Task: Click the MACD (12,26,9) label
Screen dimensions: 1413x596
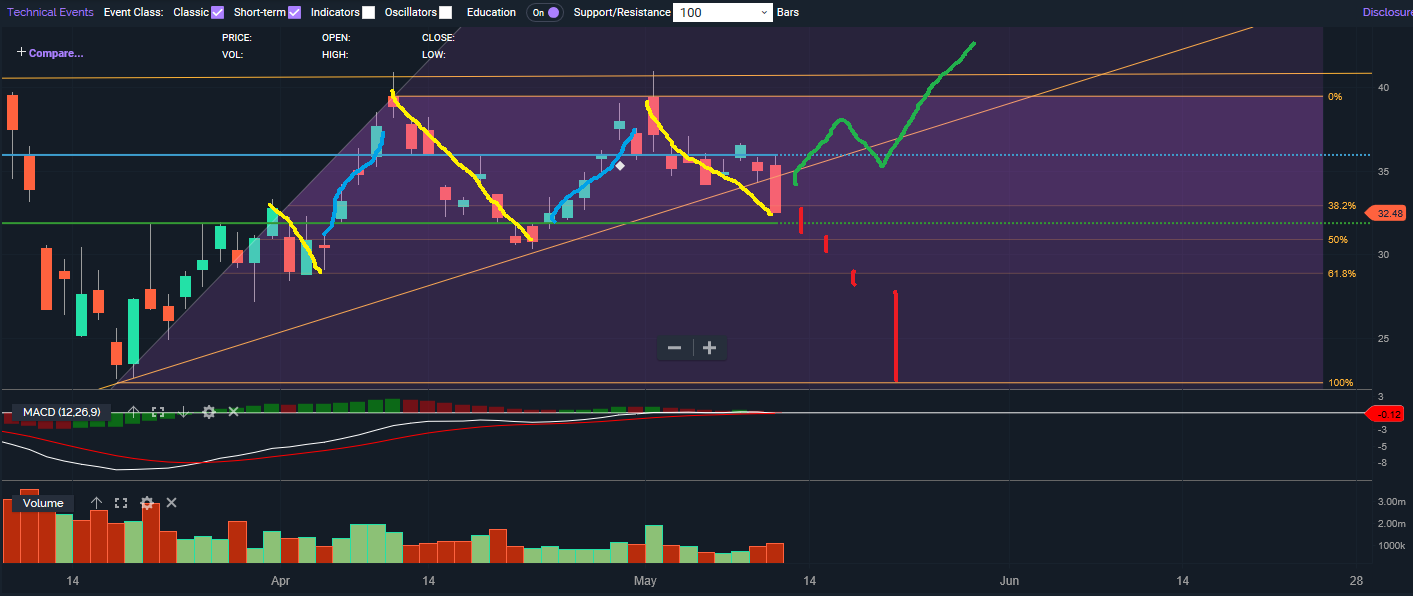Action: pyautogui.click(x=62, y=412)
